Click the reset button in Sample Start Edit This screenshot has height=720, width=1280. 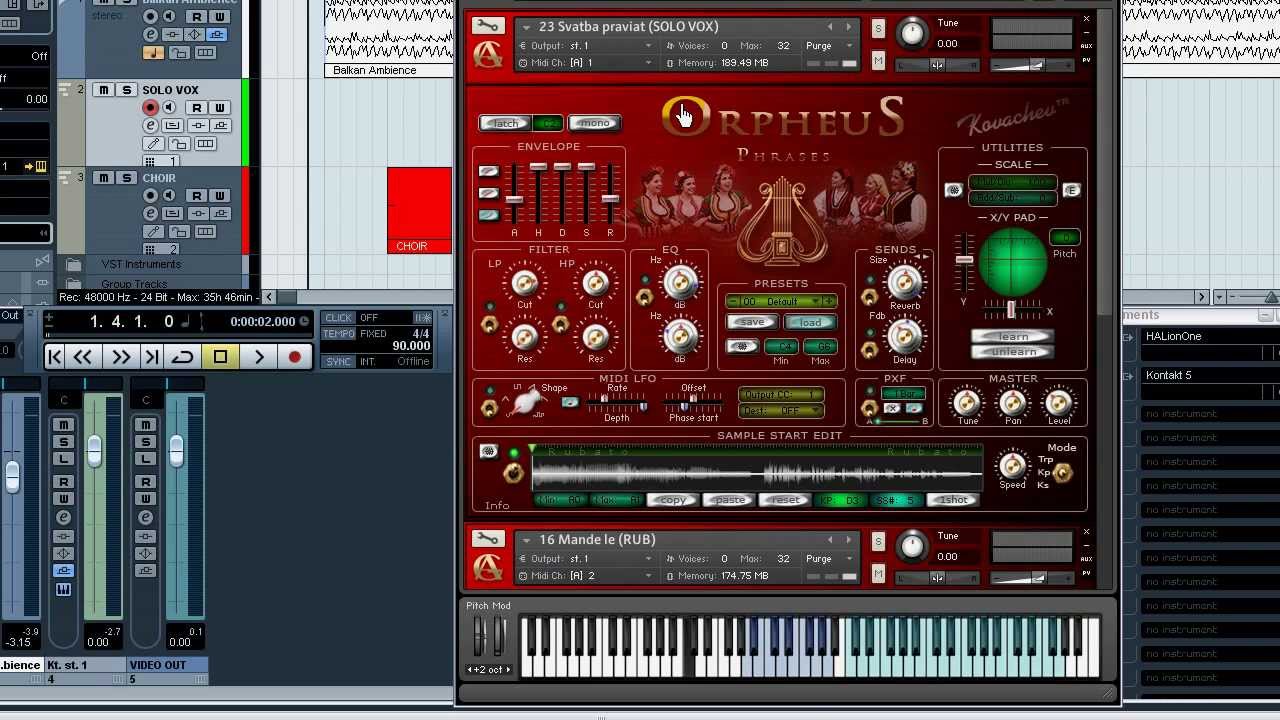point(784,500)
